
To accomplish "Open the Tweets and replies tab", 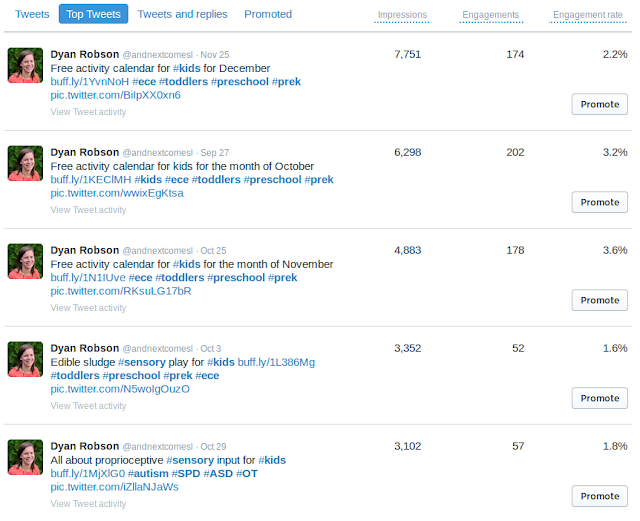I will tap(182, 14).
